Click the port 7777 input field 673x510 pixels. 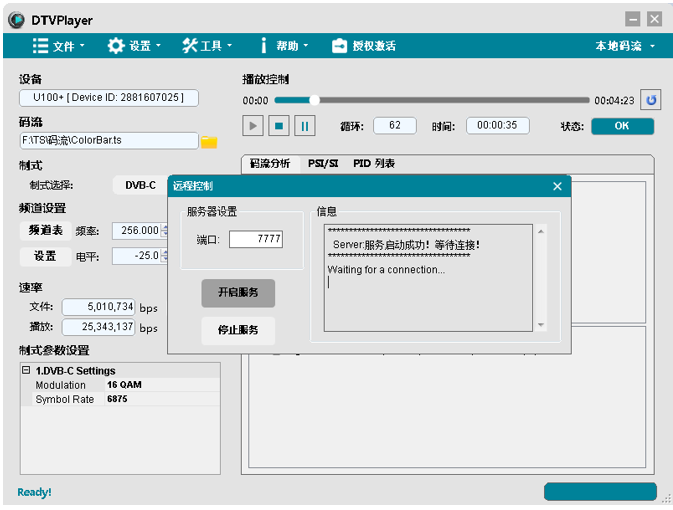(x=256, y=239)
